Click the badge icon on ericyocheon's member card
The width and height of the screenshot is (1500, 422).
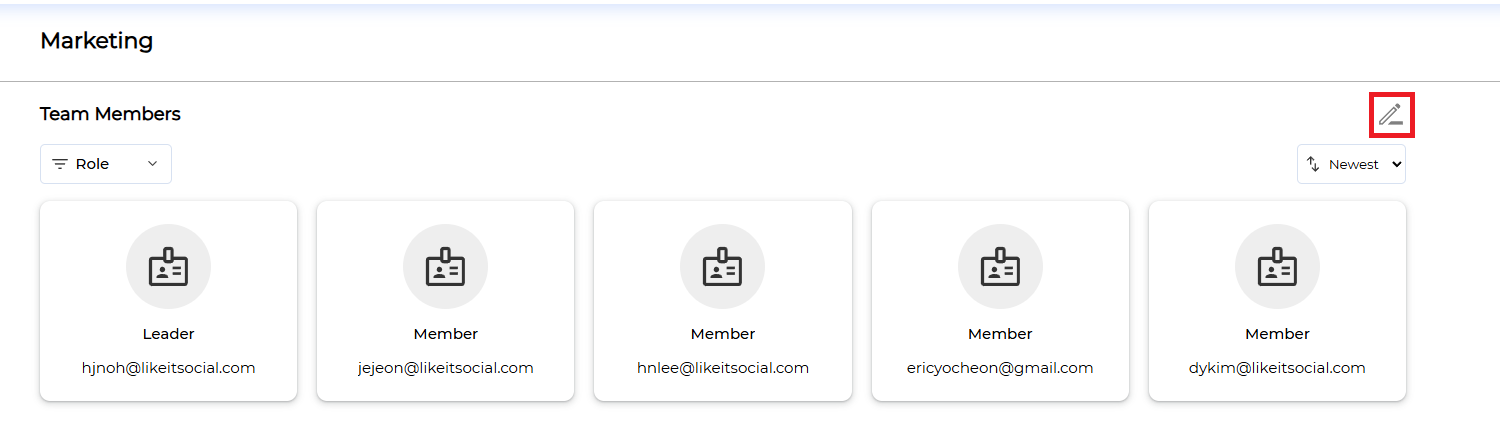1000,267
